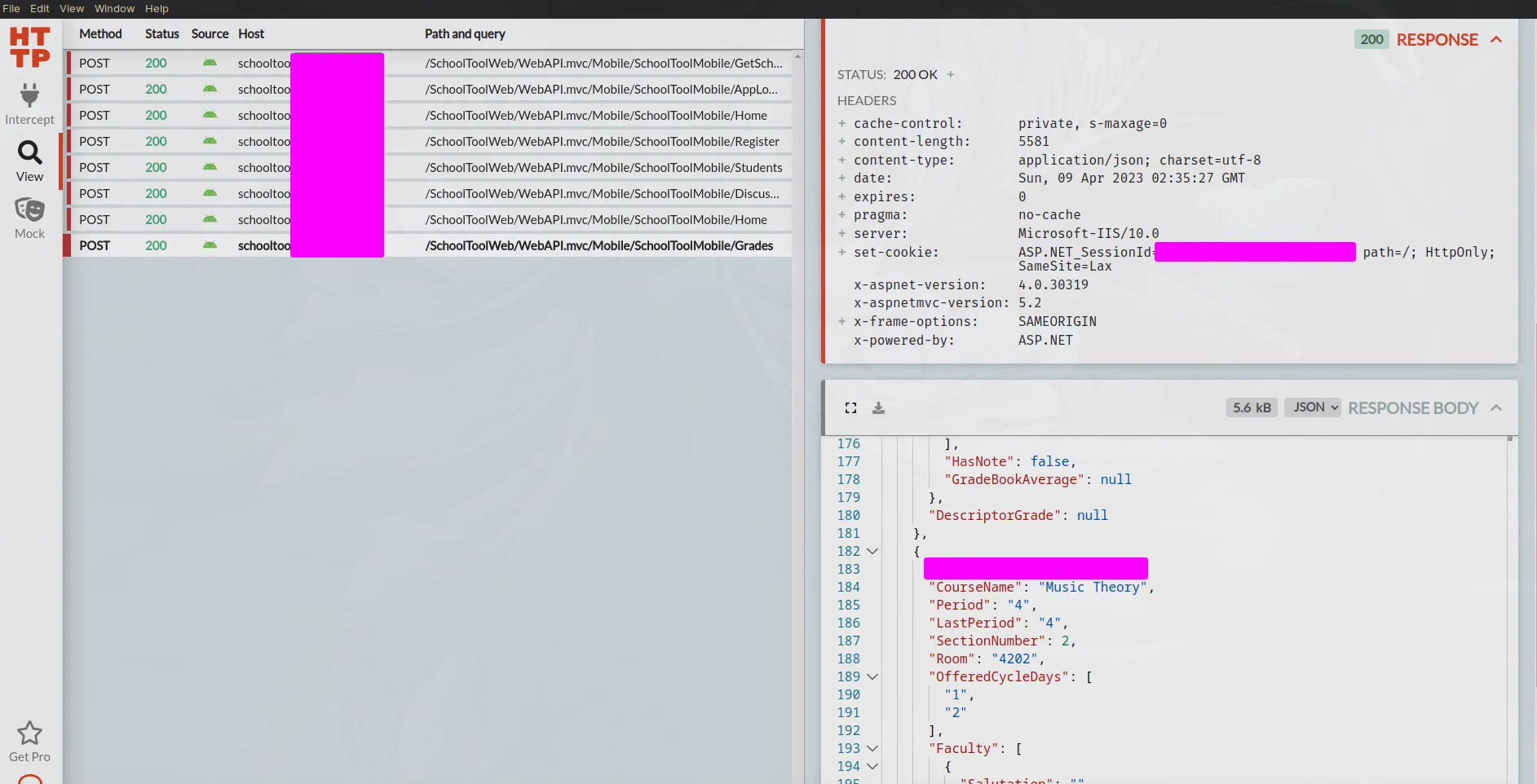1537x784 pixels.
Task: Click the 200 status badge near RESPONSE
Action: [x=1371, y=39]
